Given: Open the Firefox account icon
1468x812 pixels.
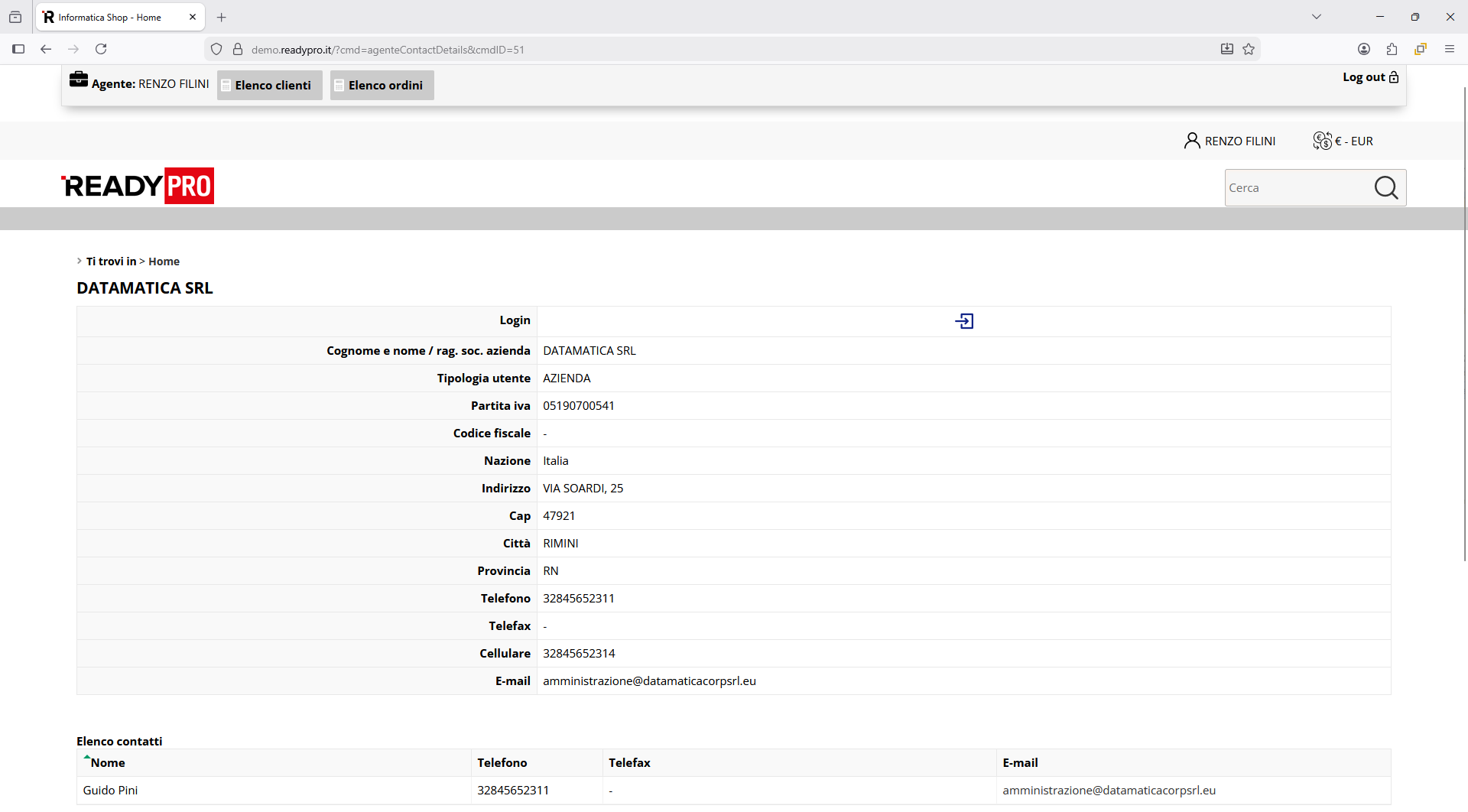Looking at the screenshot, I should click(x=1364, y=49).
